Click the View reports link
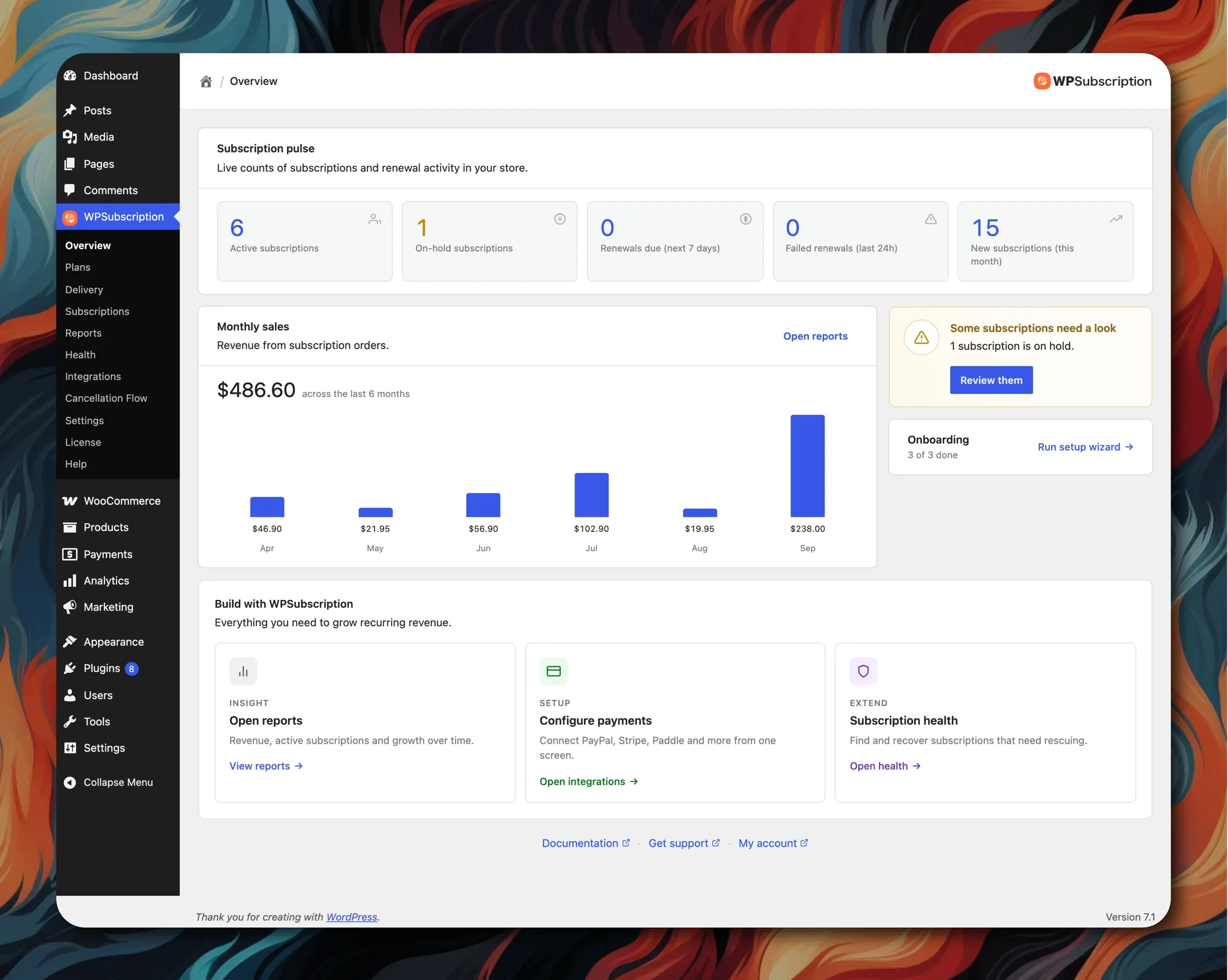This screenshot has width=1228, height=980. pos(266,766)
